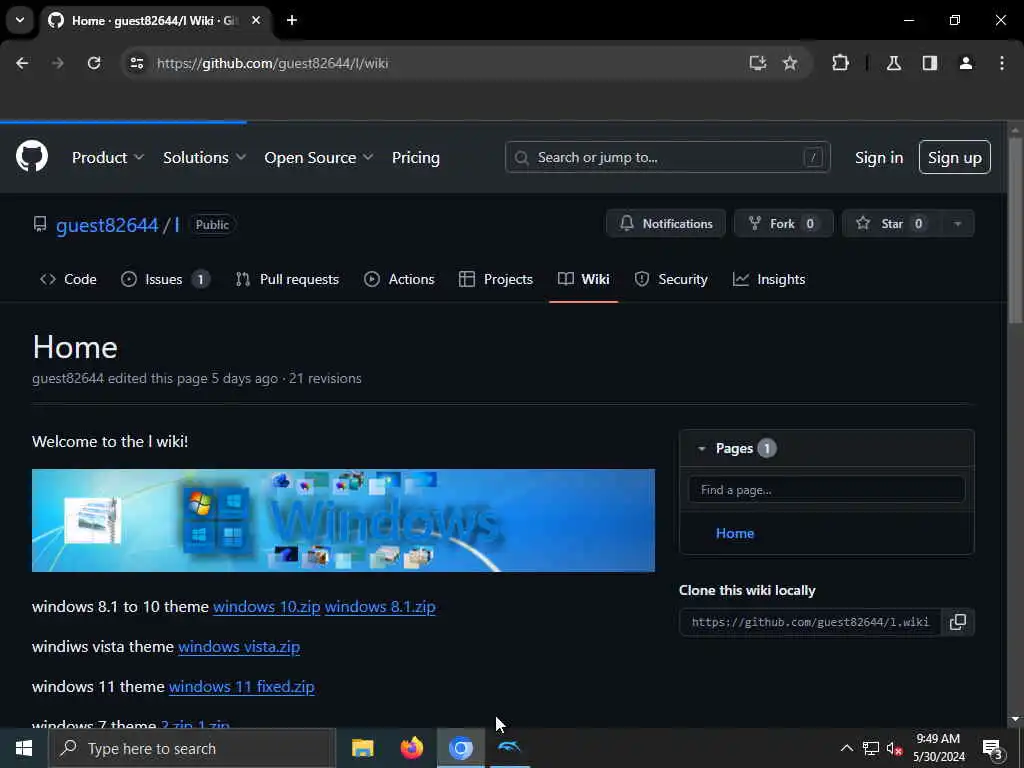This screenshot has width=1024, height=768.
Task: Open the Windows Start menu
Action: coord(24,748)
